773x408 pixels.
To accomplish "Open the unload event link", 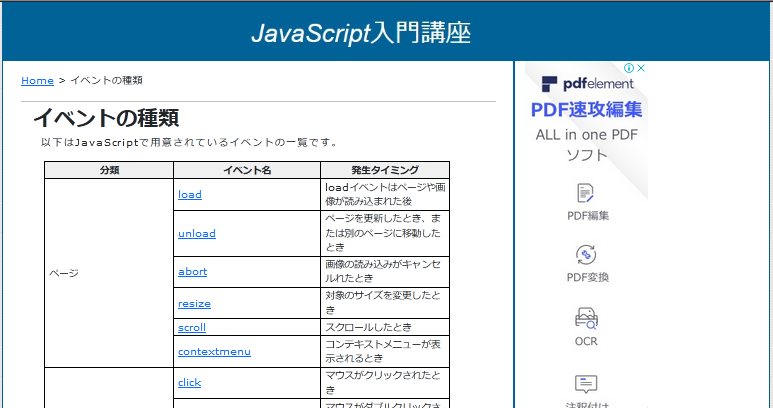I will tap(197, 233).
